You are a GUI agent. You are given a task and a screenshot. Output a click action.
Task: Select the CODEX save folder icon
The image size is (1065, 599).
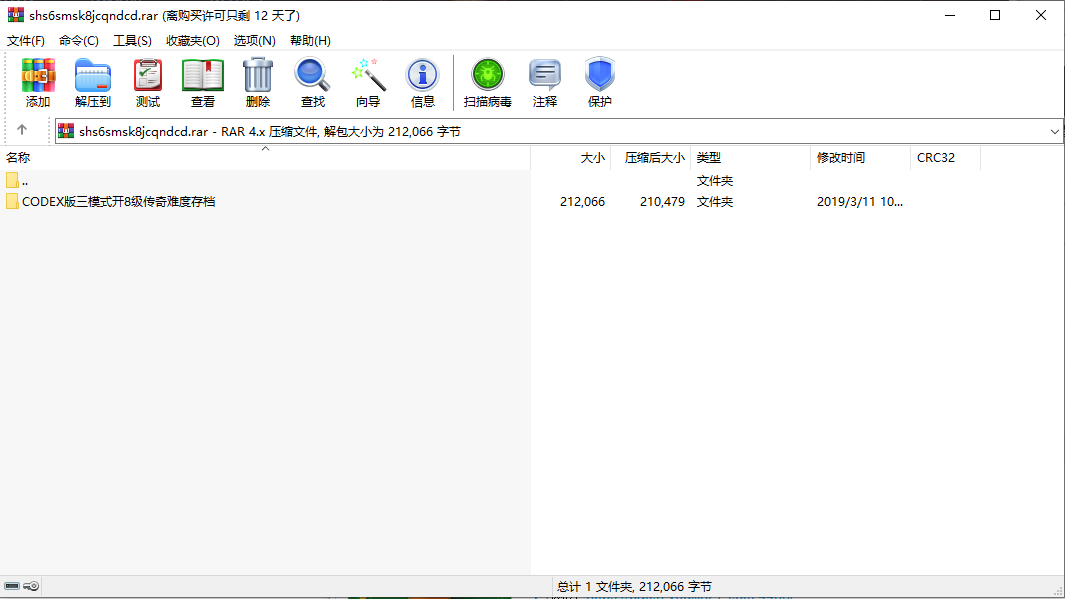pos(12,201)
